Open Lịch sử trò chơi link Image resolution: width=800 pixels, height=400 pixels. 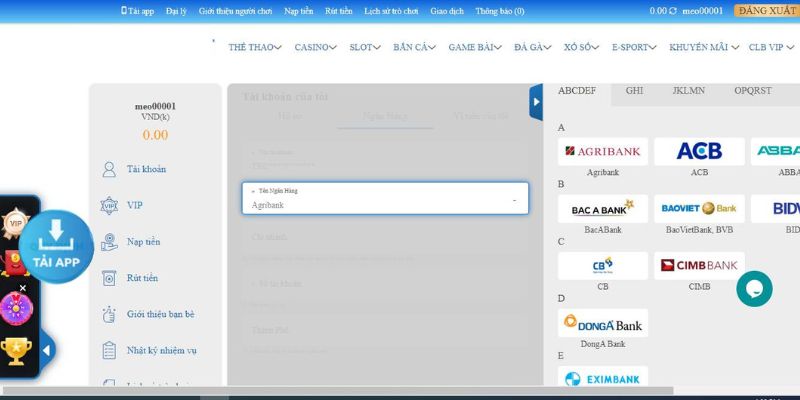391,11
